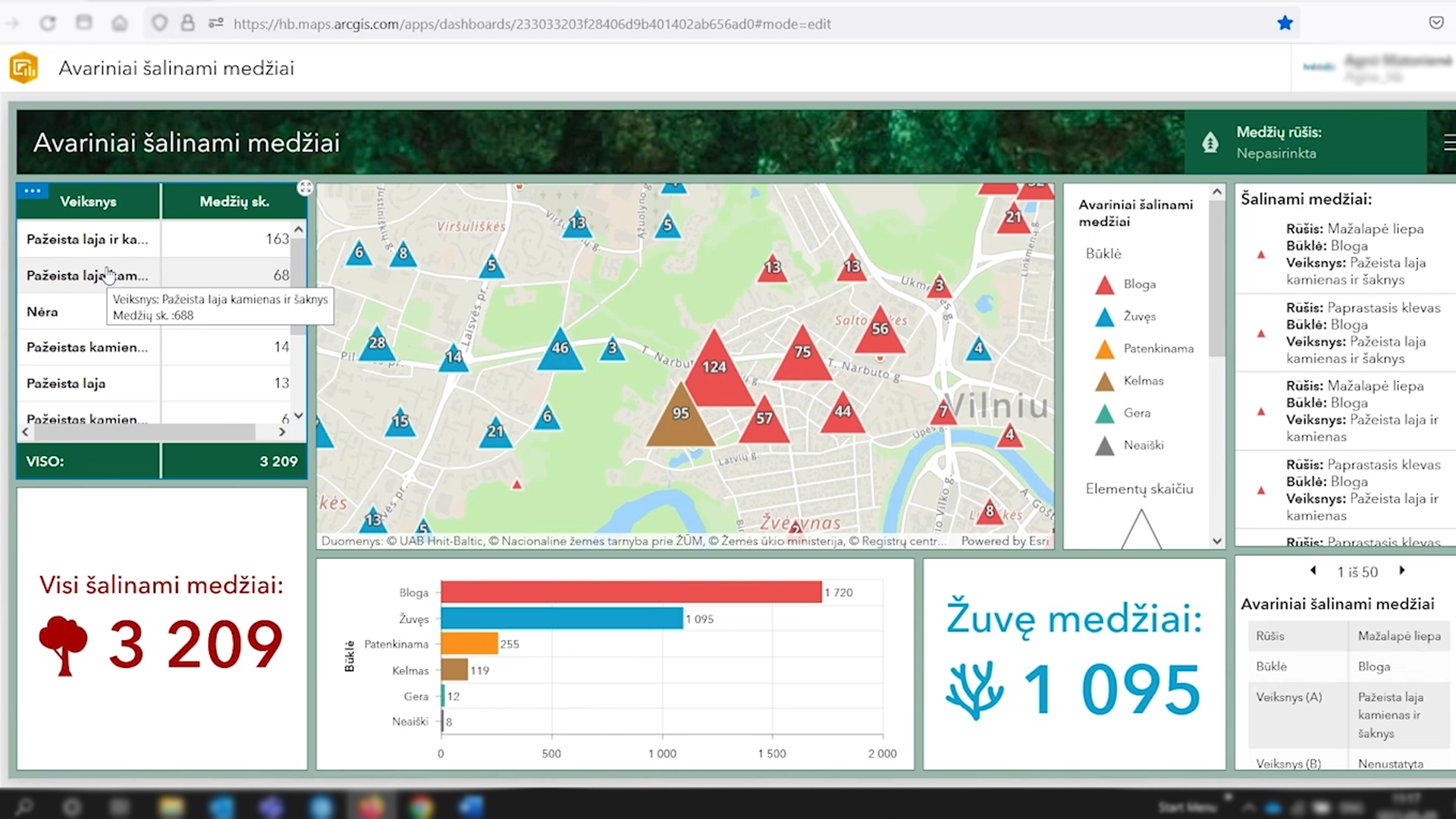Screen dimensions: 1456x819
Task: Click the Powered by Esri link
Action: (1004, 541)
